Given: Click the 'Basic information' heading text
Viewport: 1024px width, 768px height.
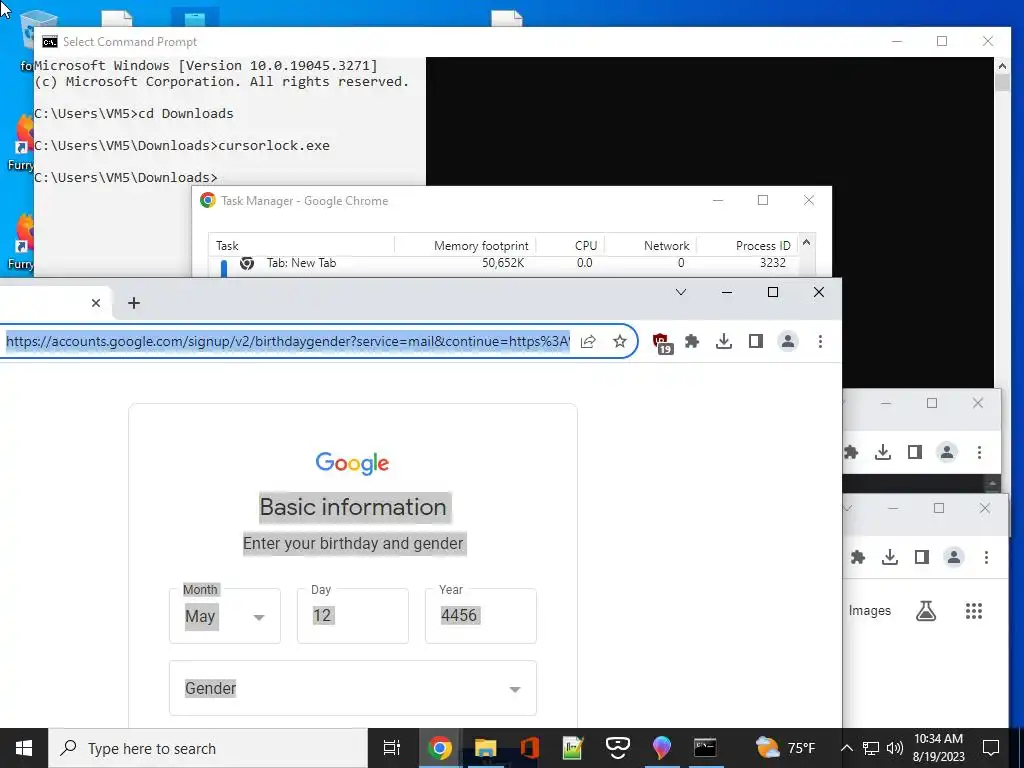Looking at the screenshot, I should coord(353,507).
